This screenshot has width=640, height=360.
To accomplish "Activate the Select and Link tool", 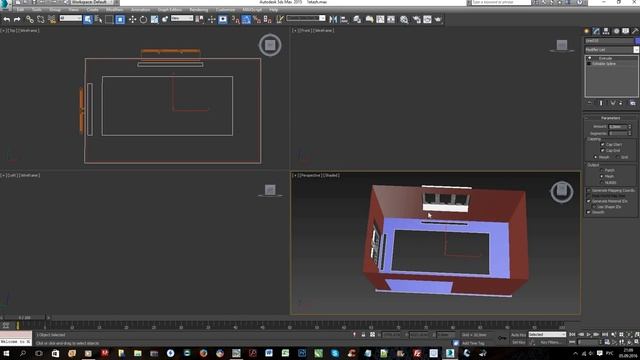I will point(29,19).
